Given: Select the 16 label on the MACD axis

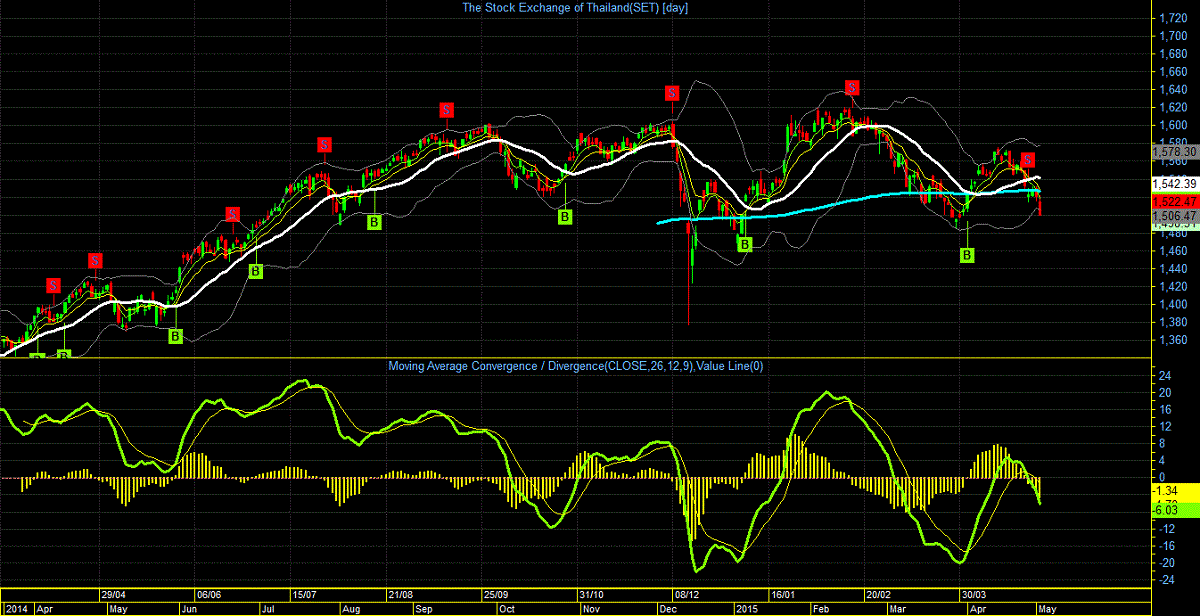Looking at the screenshot, I should [1164, 411].
